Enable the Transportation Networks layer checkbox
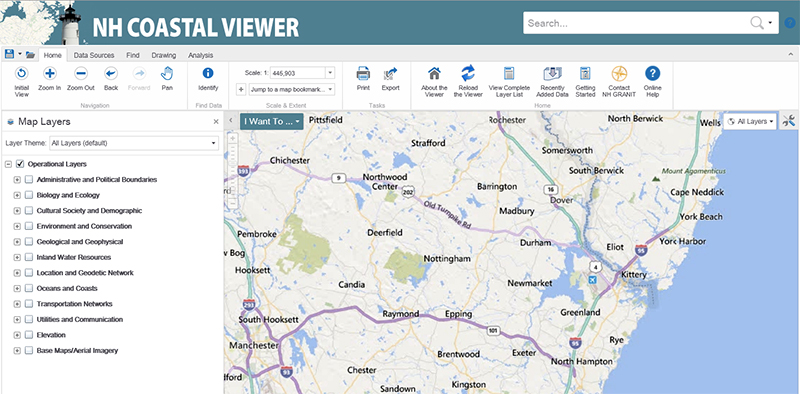The width and height of the screenshot is (800, 394). point(29,304)
